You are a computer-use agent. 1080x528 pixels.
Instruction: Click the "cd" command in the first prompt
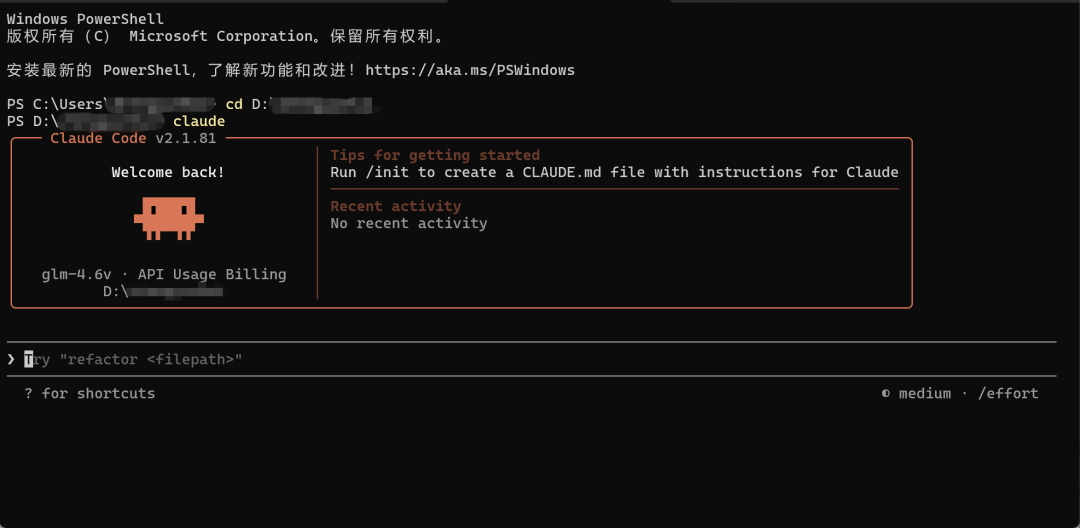(234, 104)
